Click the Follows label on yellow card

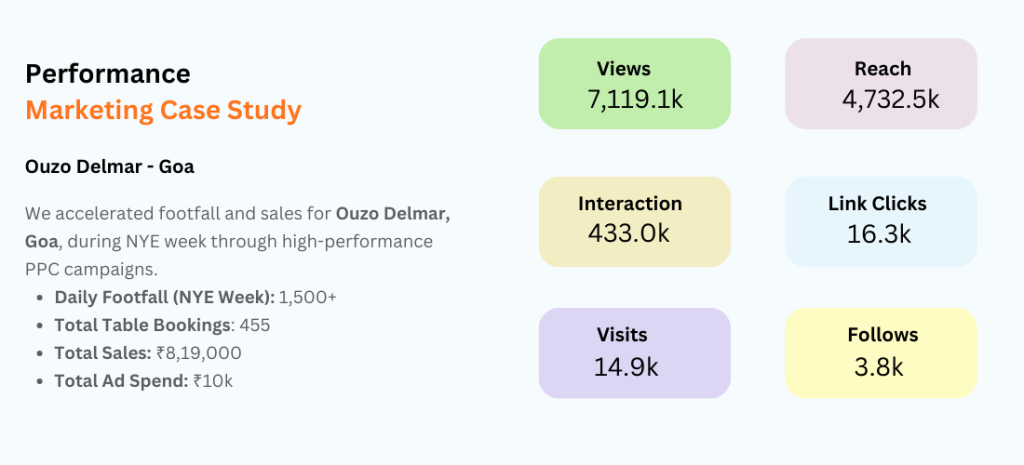click(882, 335)
